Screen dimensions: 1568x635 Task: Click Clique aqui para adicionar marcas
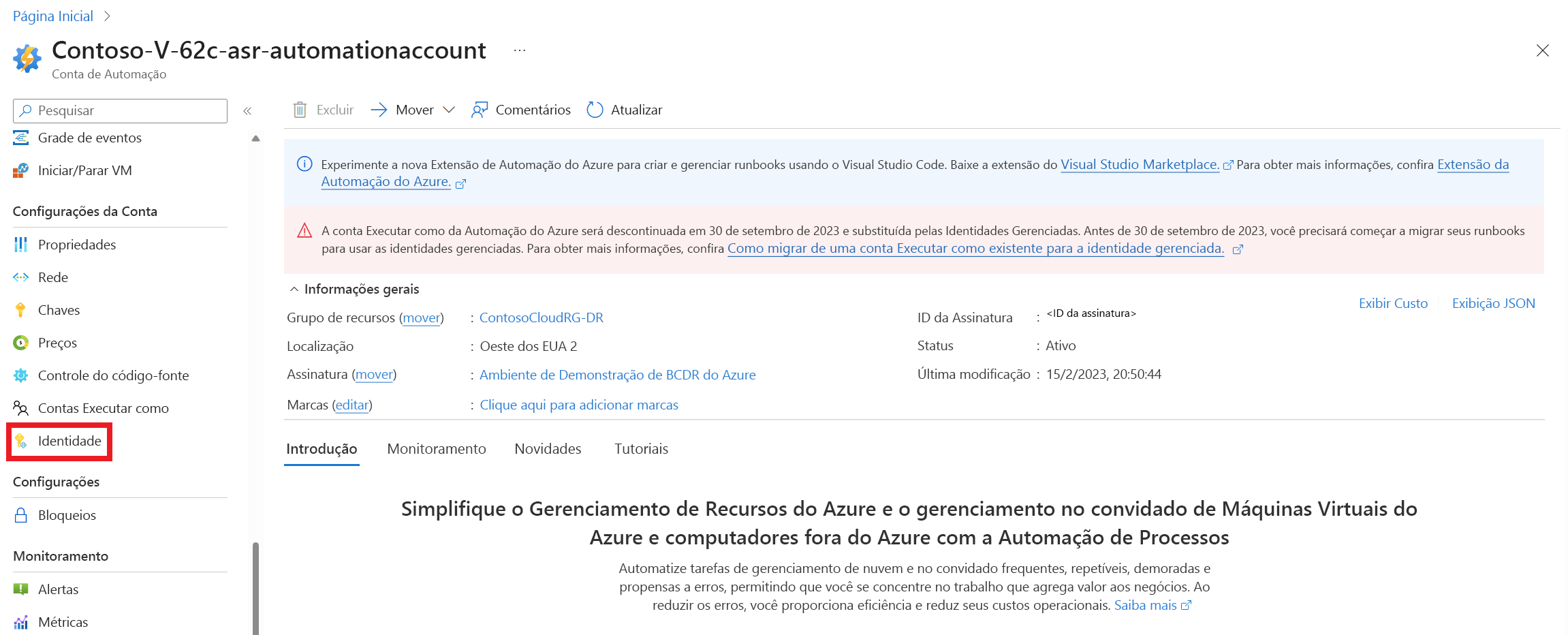pos(579,405)
